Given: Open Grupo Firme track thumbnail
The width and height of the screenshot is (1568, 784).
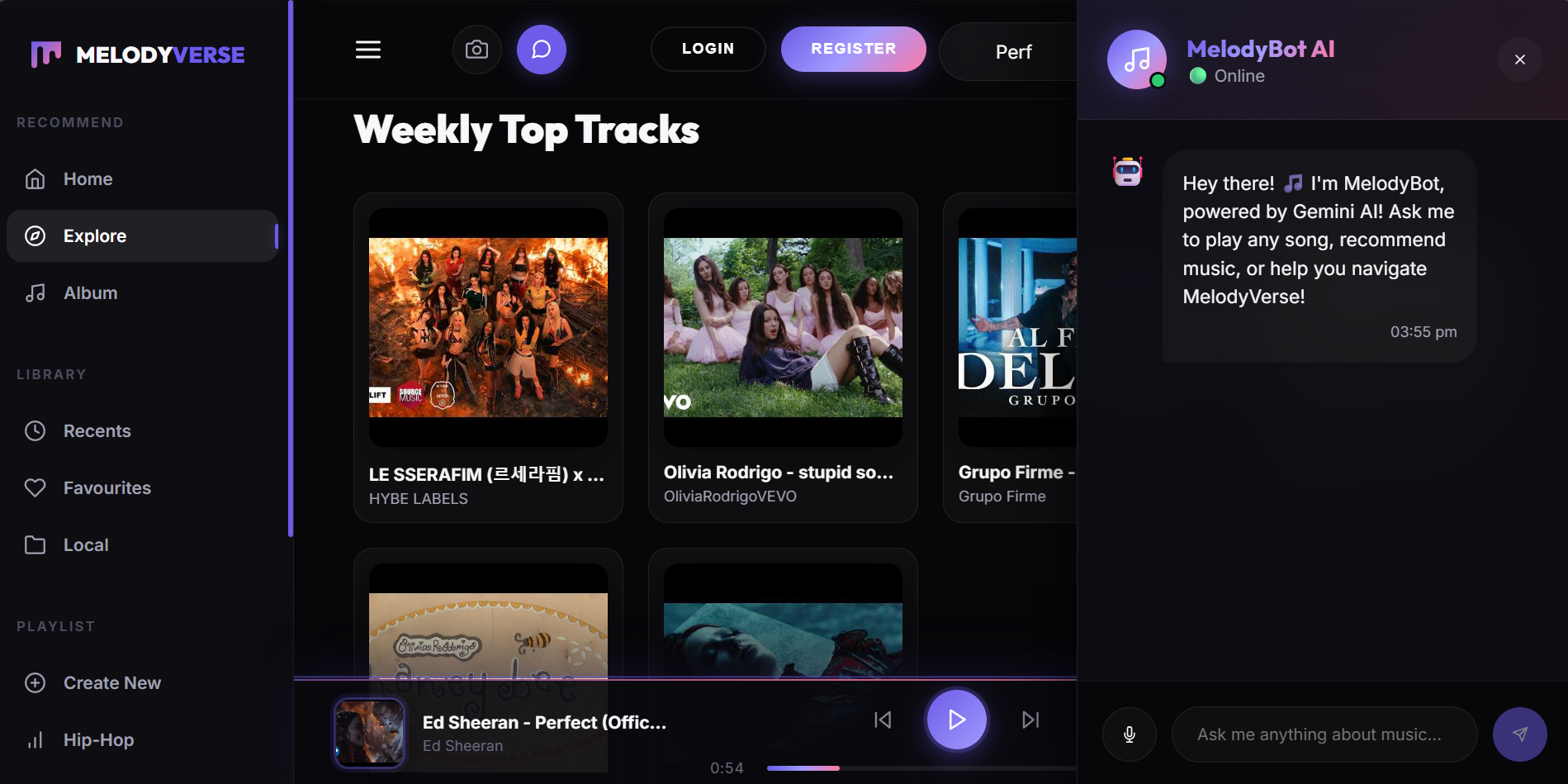Looking at the screenshot, I should point(1017,327).
